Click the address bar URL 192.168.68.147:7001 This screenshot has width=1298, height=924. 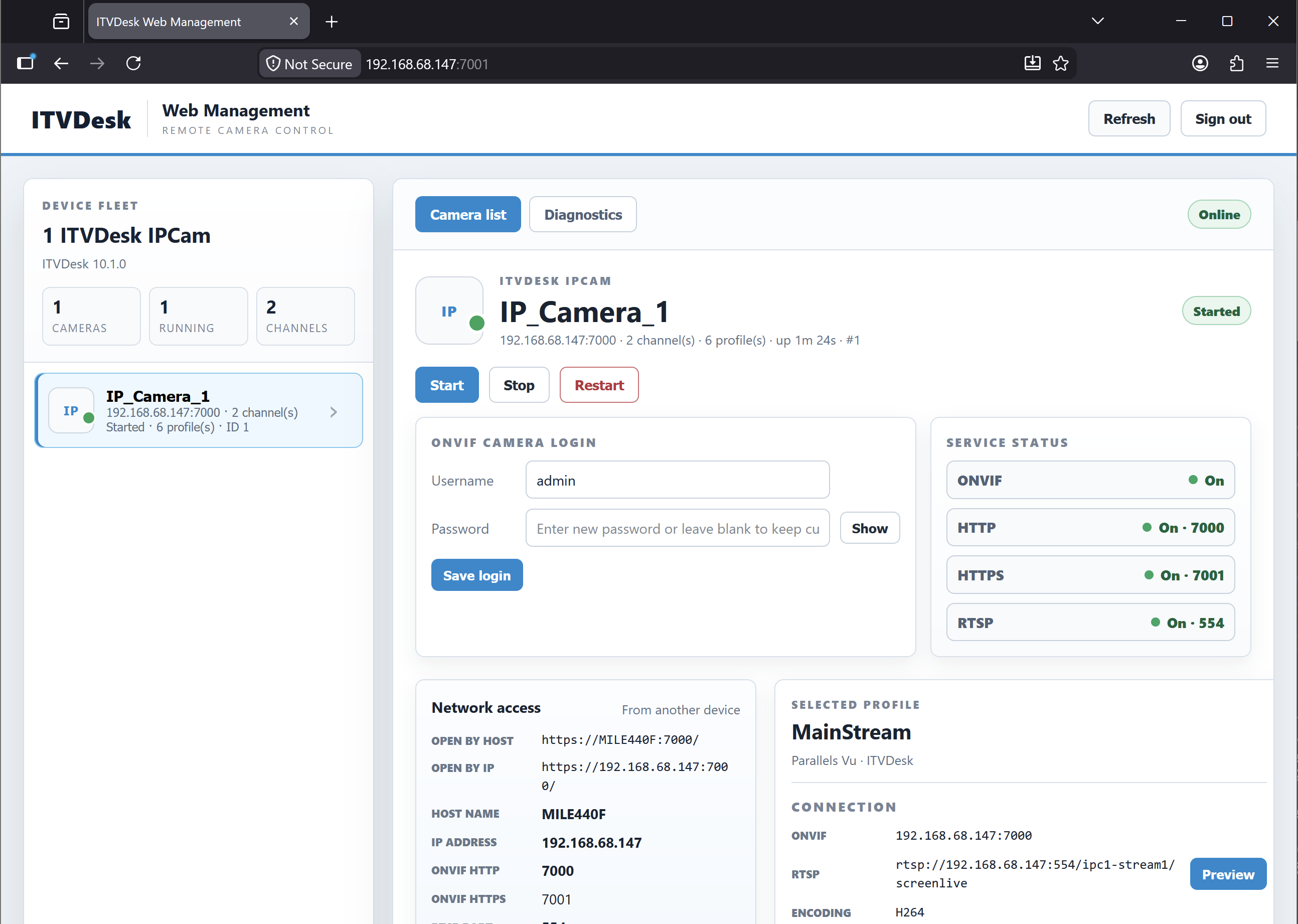coord(427,64)
